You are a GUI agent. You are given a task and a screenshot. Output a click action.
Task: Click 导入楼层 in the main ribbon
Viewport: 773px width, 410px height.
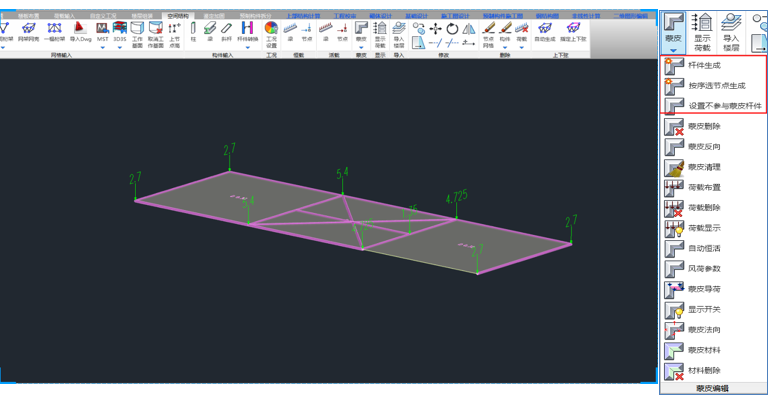[x=399, y=34]
